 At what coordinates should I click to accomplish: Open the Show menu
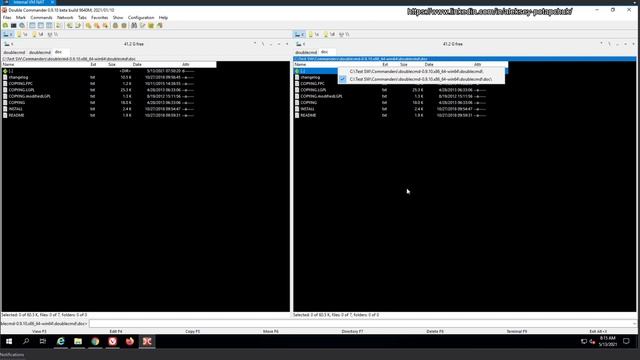118,18
